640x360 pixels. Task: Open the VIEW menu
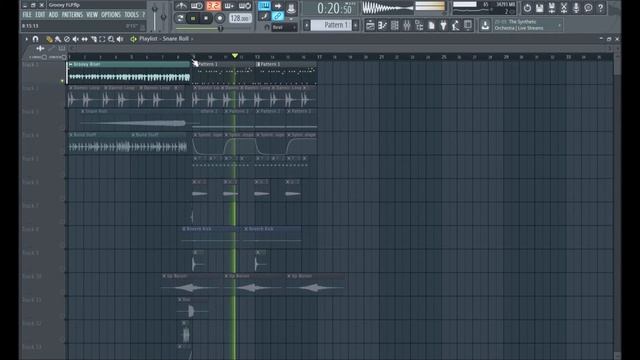[x=92, y=15]
